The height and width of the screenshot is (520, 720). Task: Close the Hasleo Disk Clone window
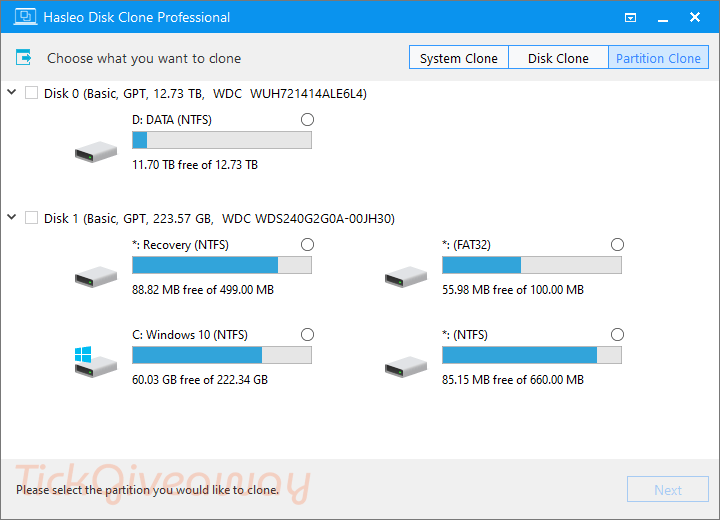695,17
